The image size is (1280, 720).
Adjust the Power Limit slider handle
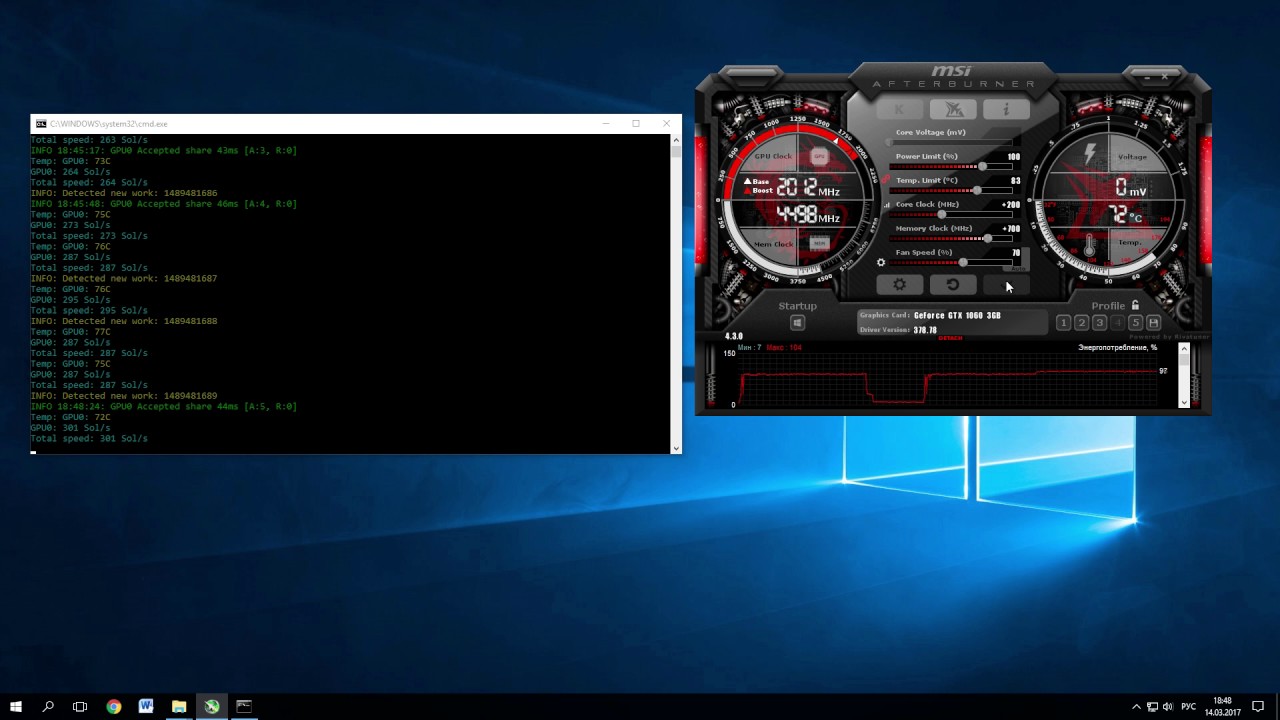click(982, 166)
